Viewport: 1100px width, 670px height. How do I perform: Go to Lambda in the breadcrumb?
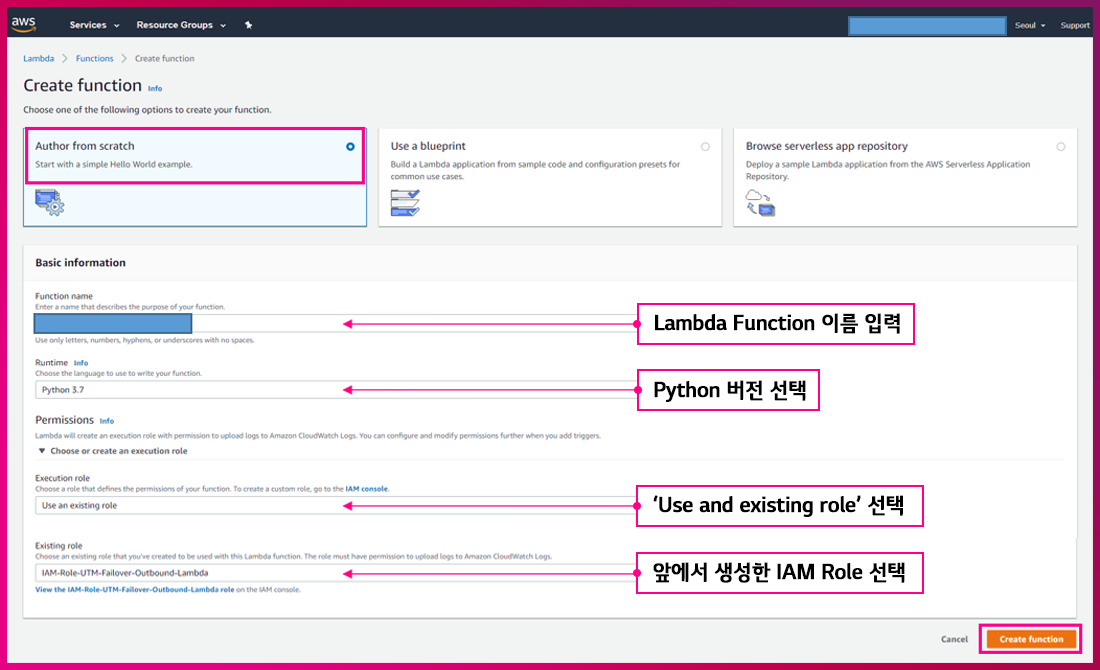pos(38,59)
